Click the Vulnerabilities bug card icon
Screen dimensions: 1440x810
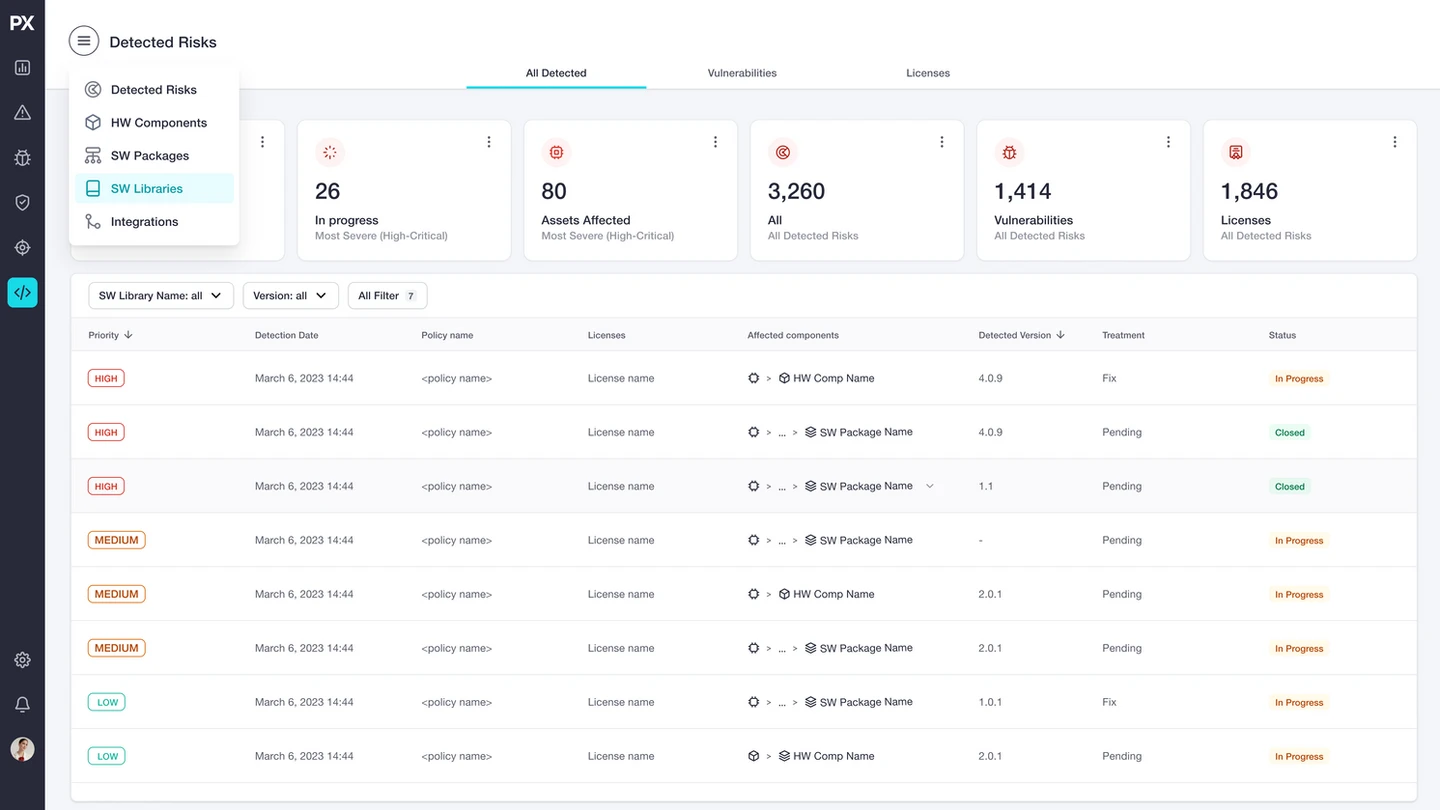pyautogui.click(x=1009, y=152)
